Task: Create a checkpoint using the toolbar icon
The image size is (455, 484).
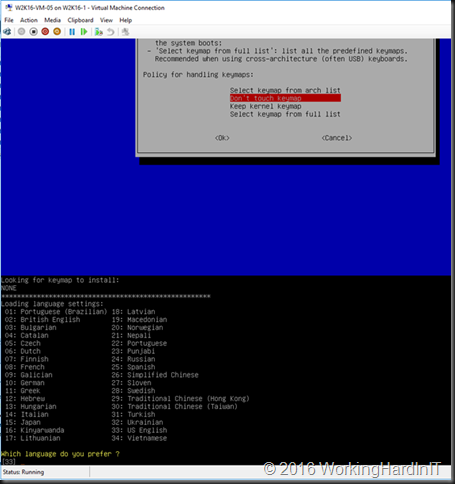Action: point(99,32)
